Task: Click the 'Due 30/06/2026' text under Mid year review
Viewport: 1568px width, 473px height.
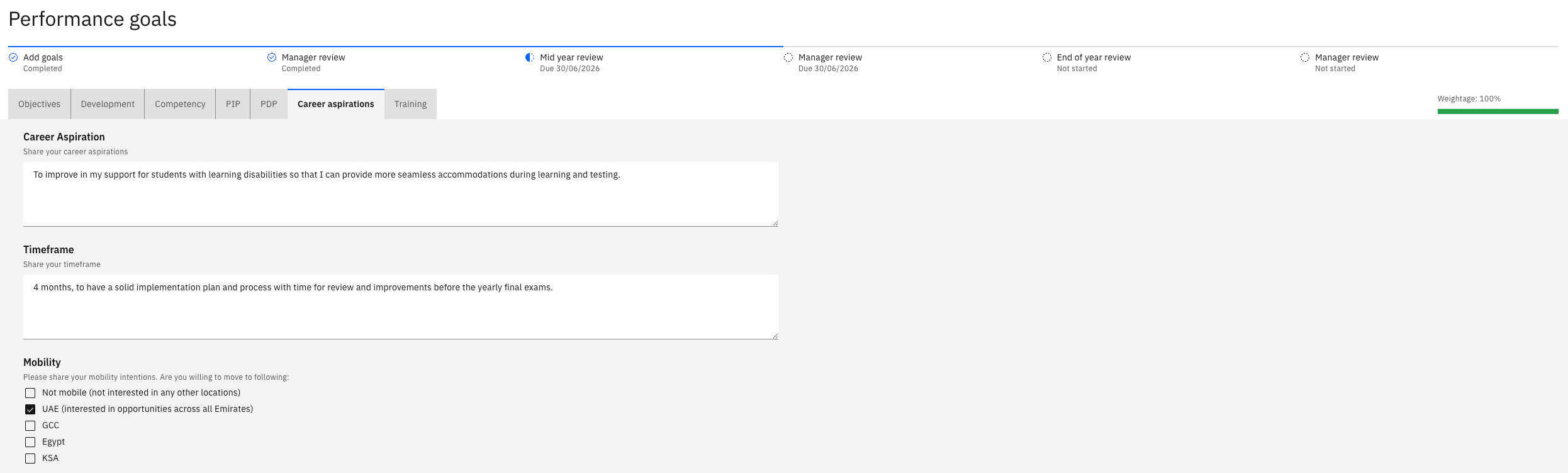Action: click(569, 69)
